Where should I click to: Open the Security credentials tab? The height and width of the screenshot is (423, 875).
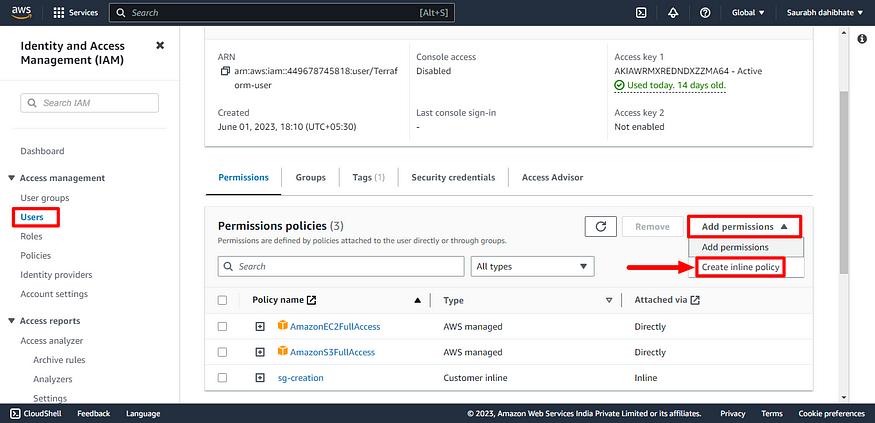click(x=453, y=177)
